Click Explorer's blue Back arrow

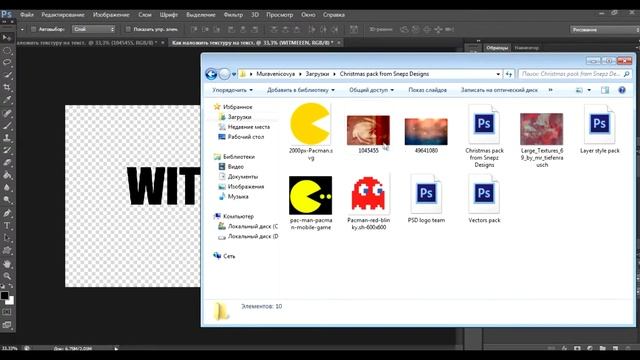[x=211, y=74]
